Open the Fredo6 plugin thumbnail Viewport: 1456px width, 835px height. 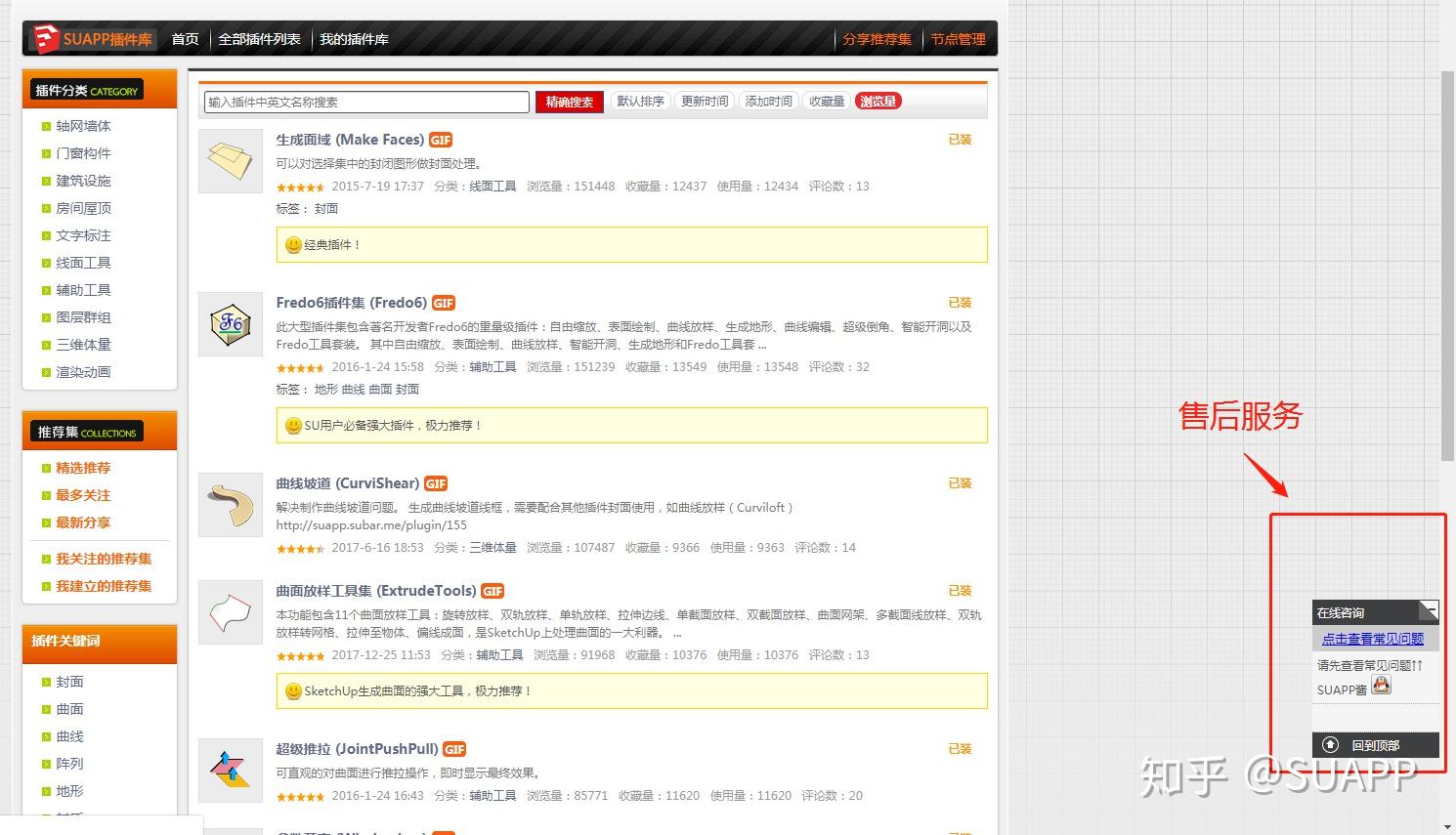231,324
